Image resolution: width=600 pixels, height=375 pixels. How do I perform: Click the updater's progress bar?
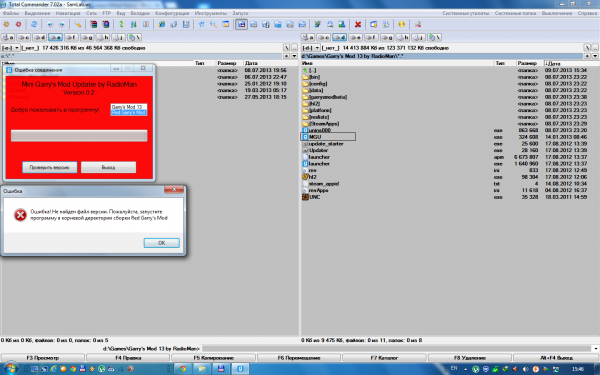[79, 136]
